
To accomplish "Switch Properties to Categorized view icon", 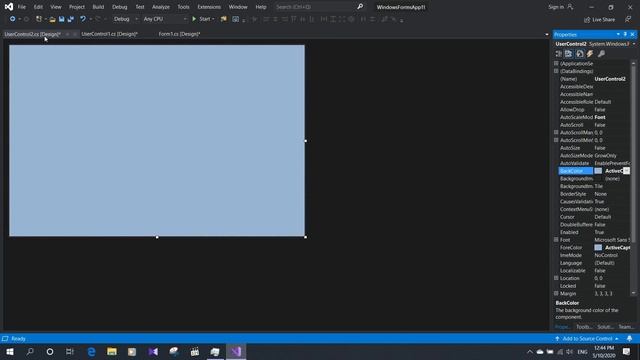I will [x=559, y=53].
